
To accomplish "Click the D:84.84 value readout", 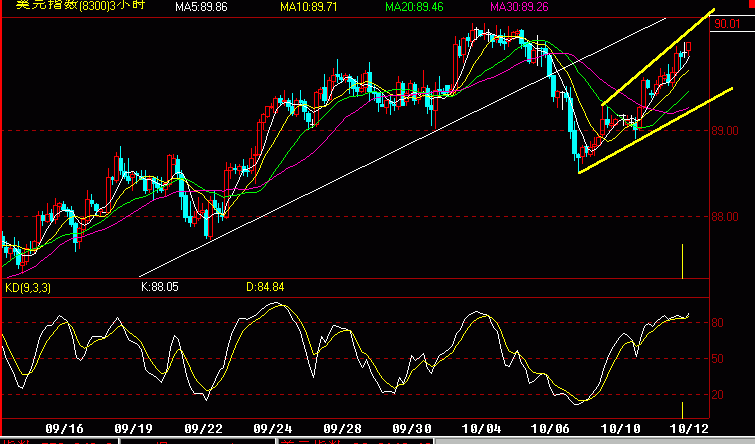I will [265, 287].
